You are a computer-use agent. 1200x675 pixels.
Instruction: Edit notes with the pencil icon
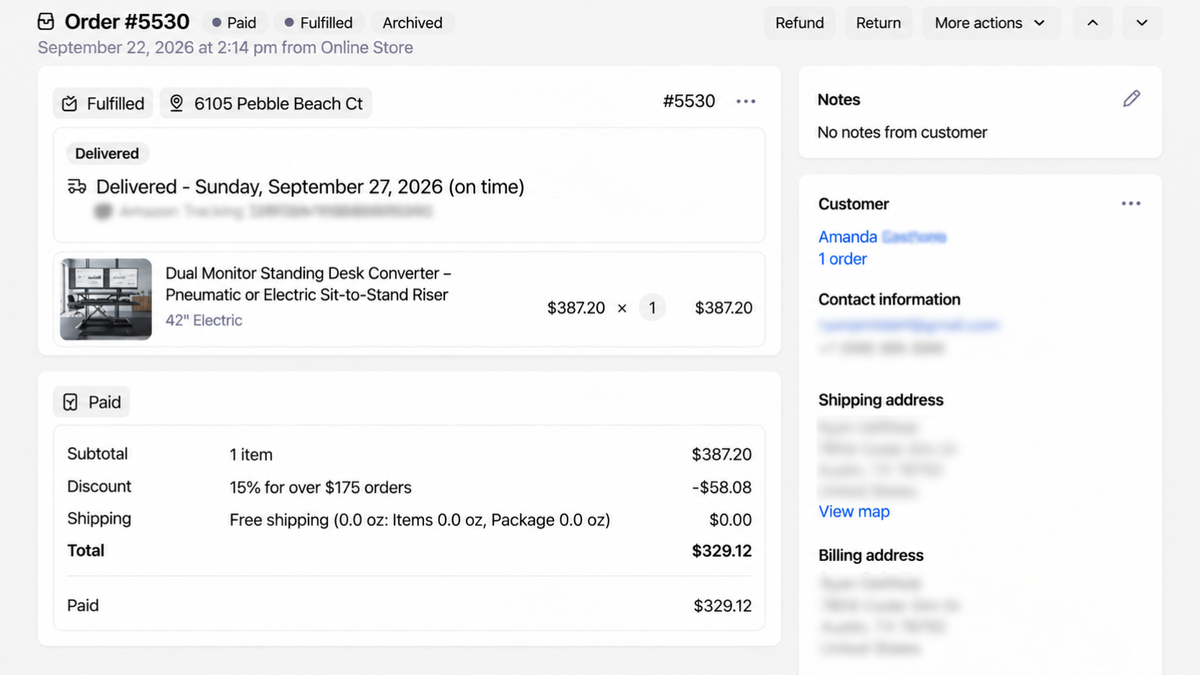(1131, 98)
